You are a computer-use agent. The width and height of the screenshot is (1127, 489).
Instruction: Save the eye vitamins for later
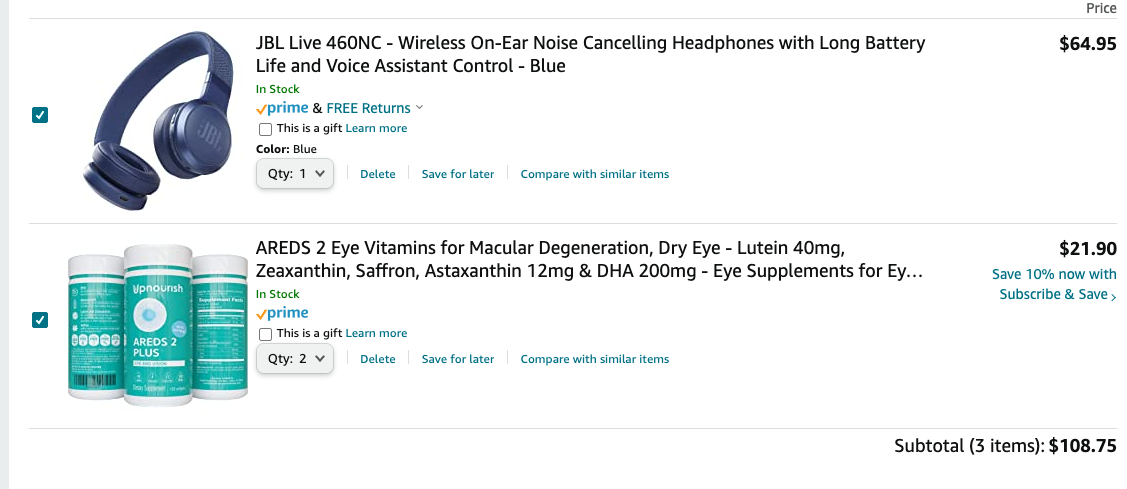458,359
